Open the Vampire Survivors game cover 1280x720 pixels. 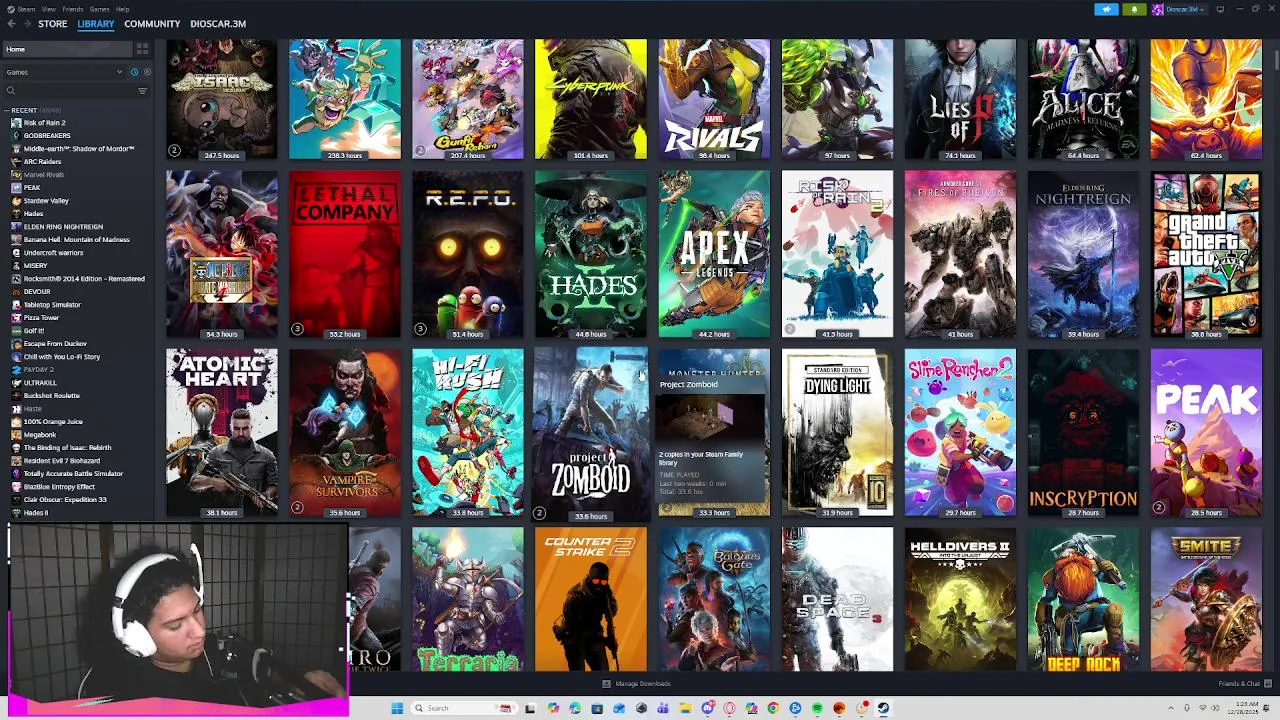coord(345,432)
